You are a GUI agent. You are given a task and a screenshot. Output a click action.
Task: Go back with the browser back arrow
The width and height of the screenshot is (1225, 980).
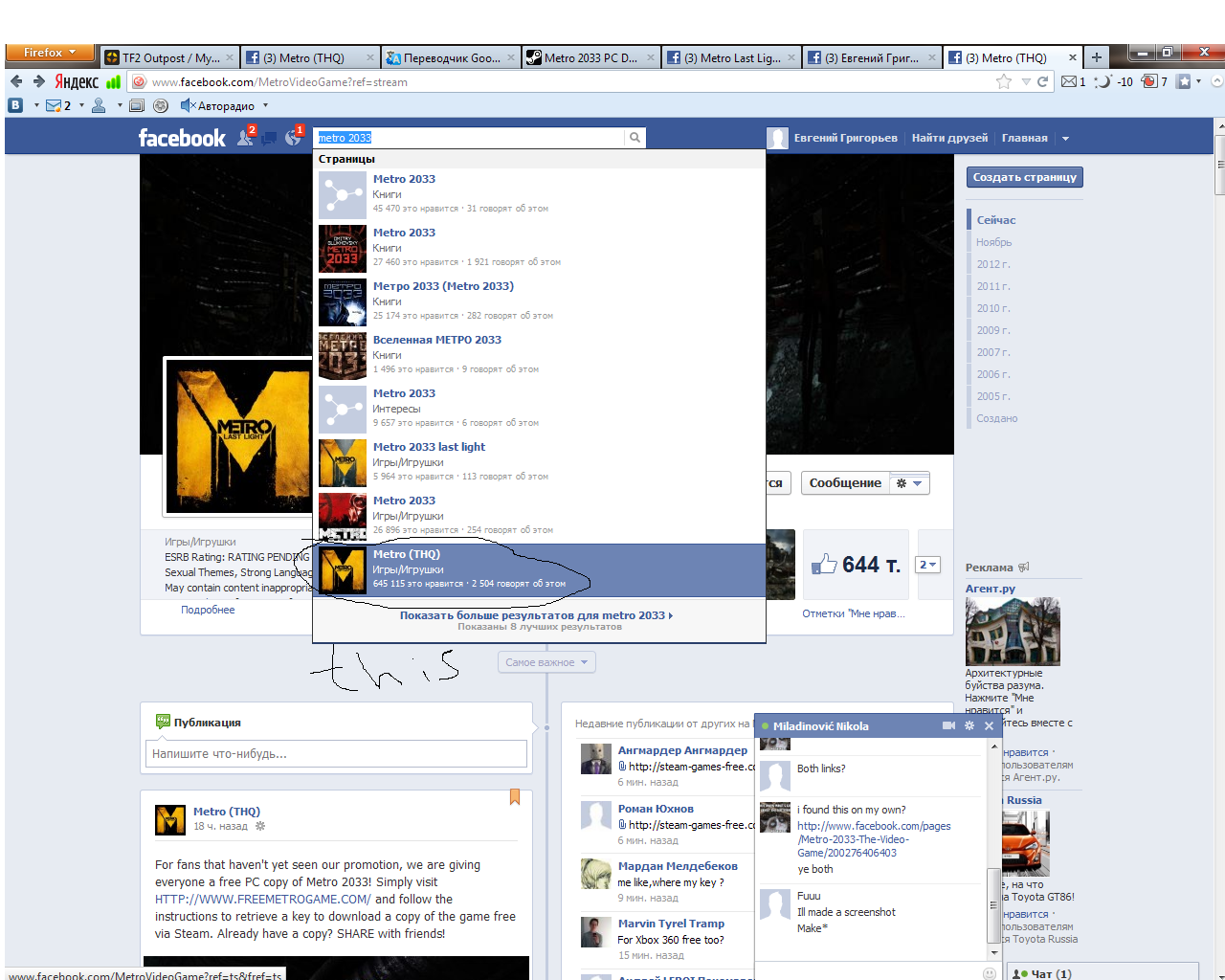(16, 81)
